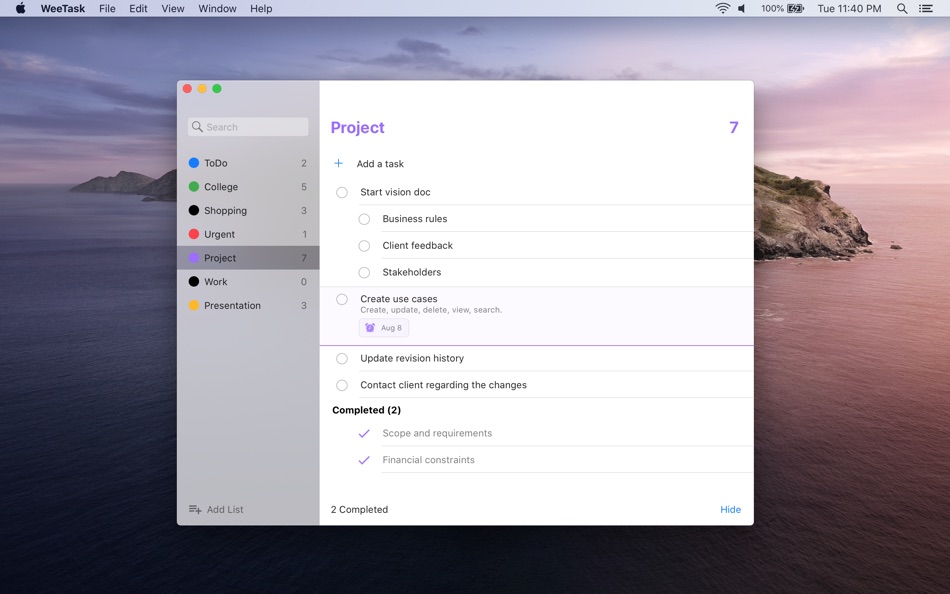
Task: Click the purple checkmark beside Financial constraints
Action: (x=364, y=460)
